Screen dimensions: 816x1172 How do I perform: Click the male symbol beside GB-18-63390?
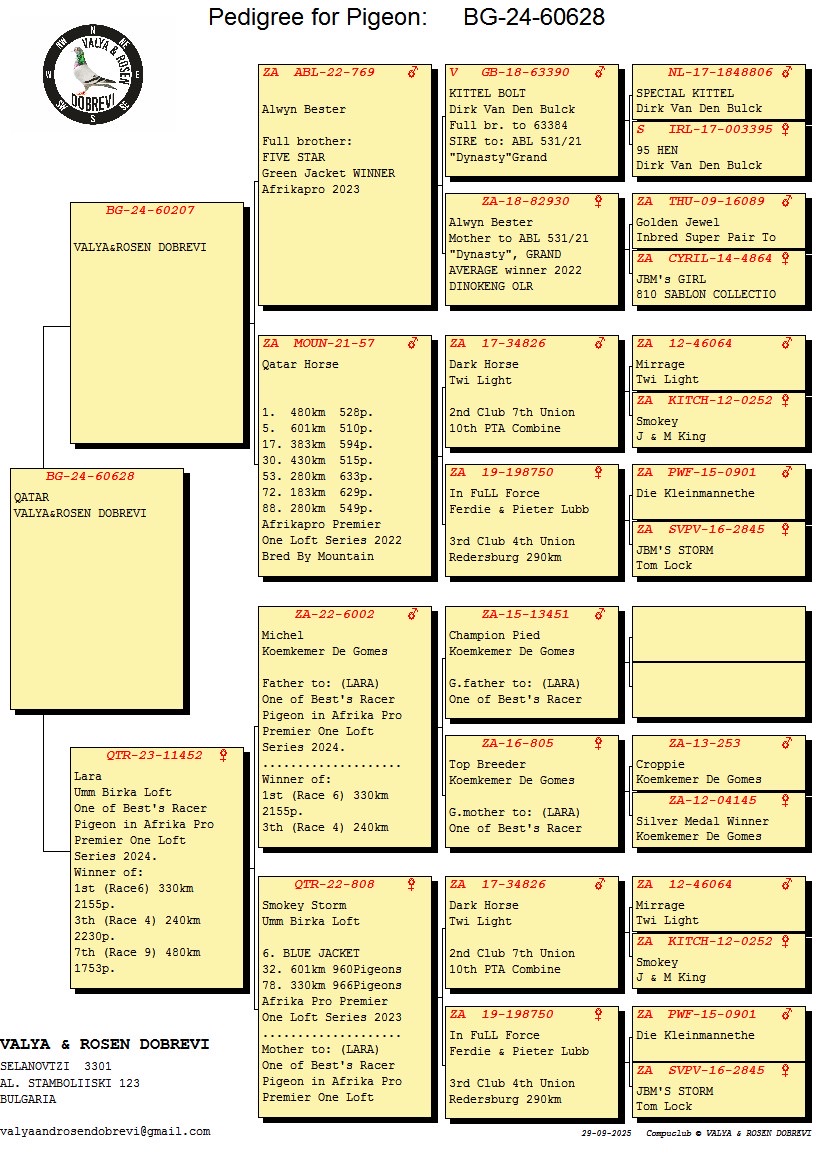(x=599, y=73)
